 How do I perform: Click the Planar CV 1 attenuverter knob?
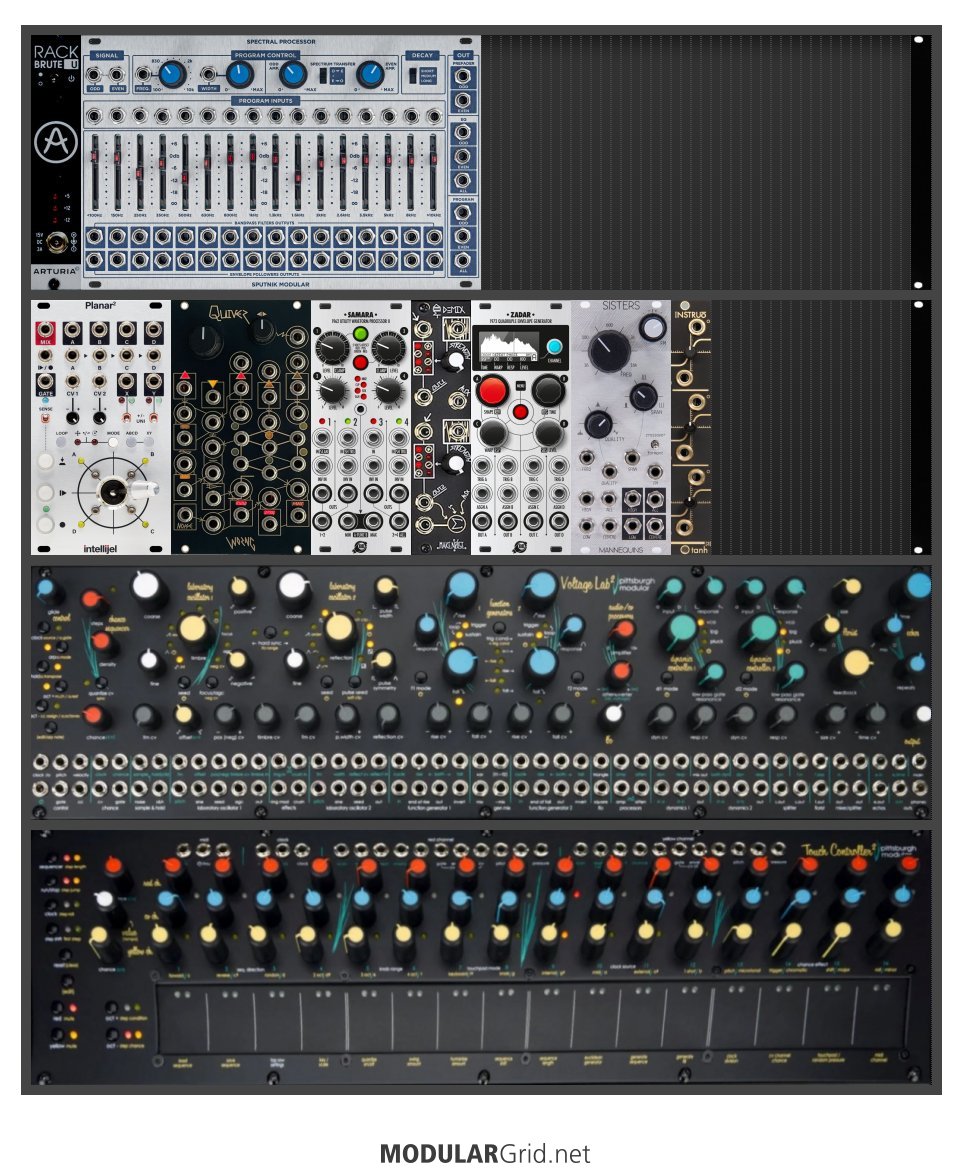coord(73,417)
